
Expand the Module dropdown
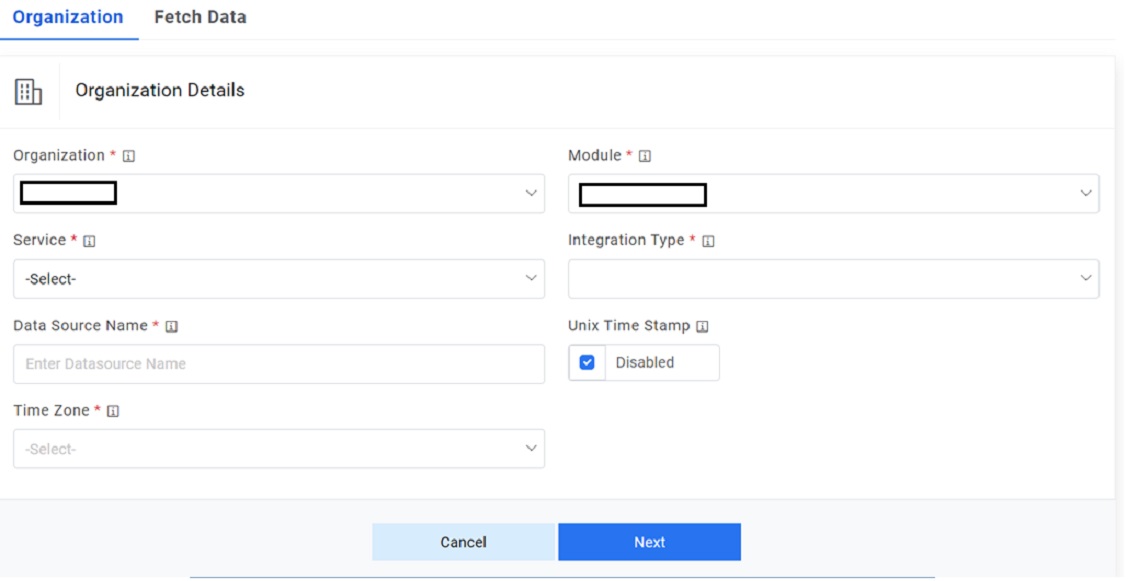pyautogui.click(x=834, y=193)
